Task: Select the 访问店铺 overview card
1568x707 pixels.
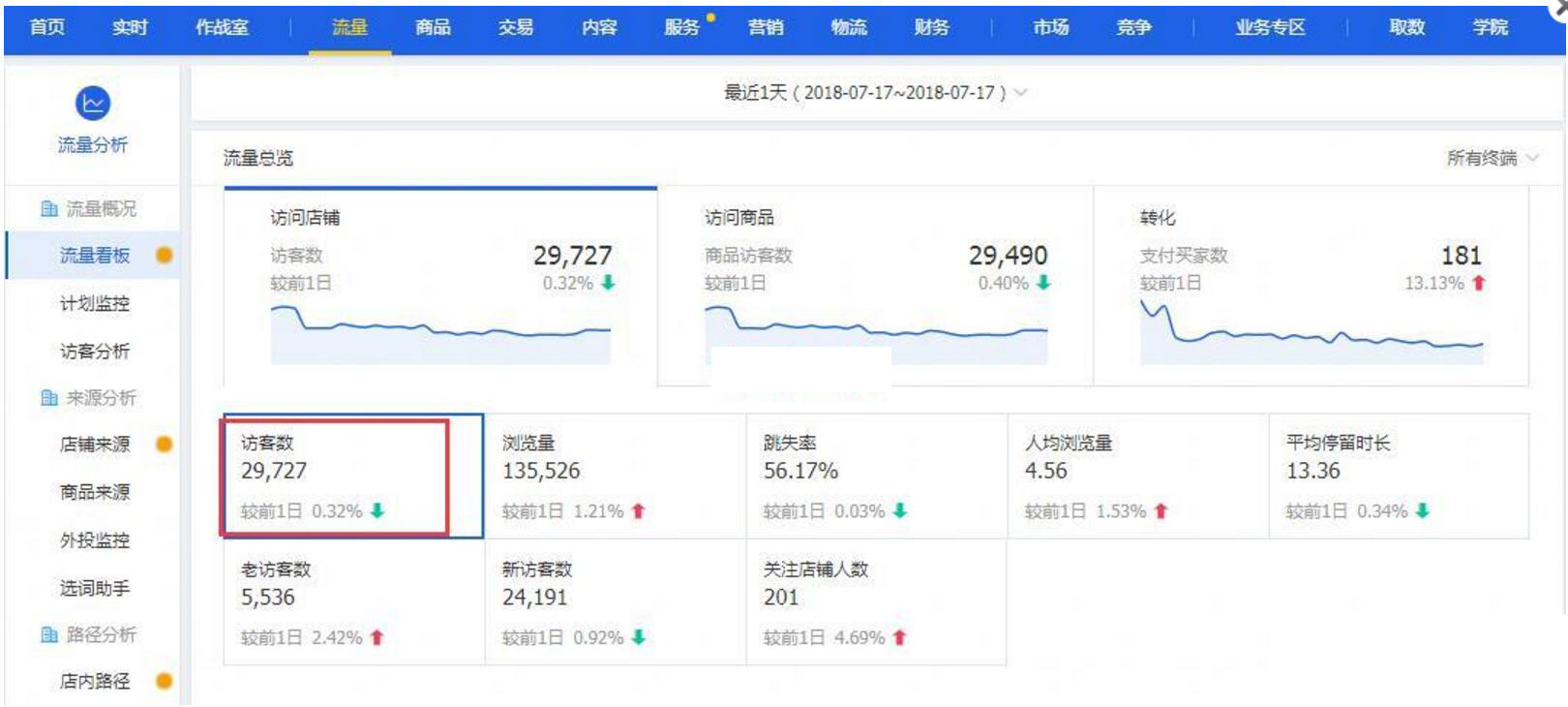Action: tap(440, 287)
